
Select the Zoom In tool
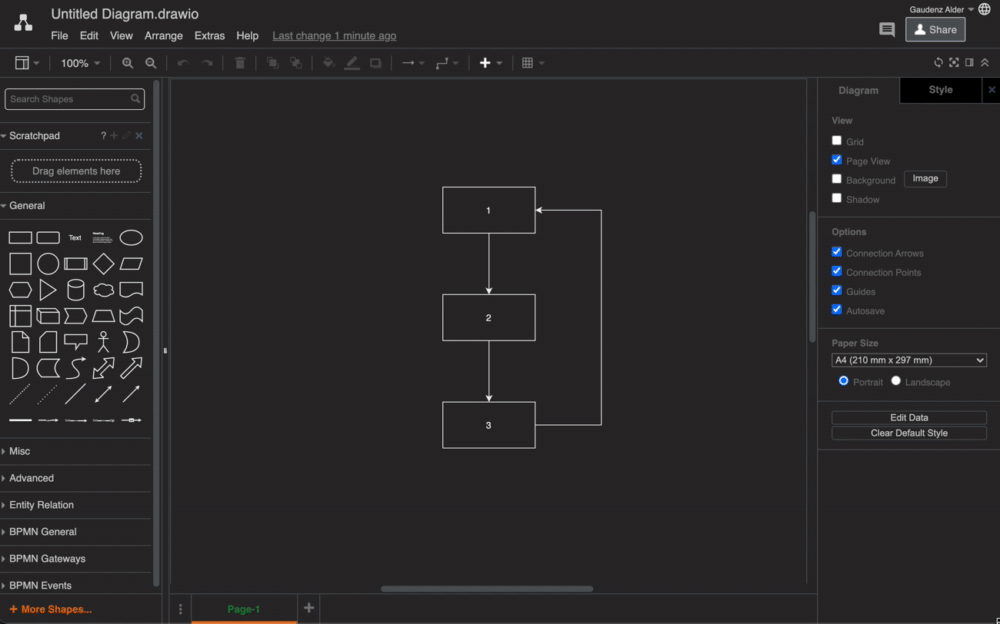tap(126, 62)
